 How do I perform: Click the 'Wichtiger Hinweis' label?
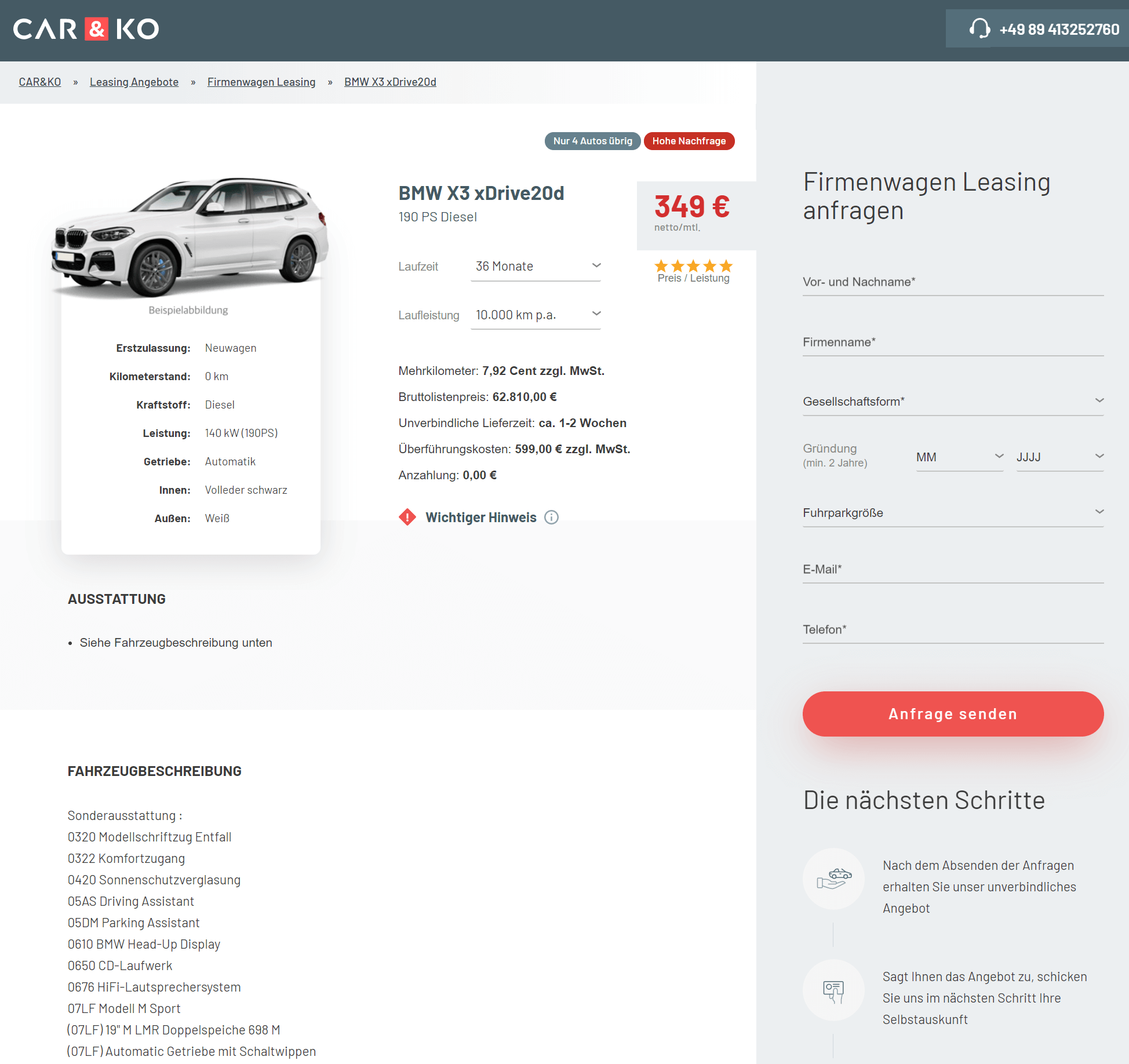tap(481, 518)
